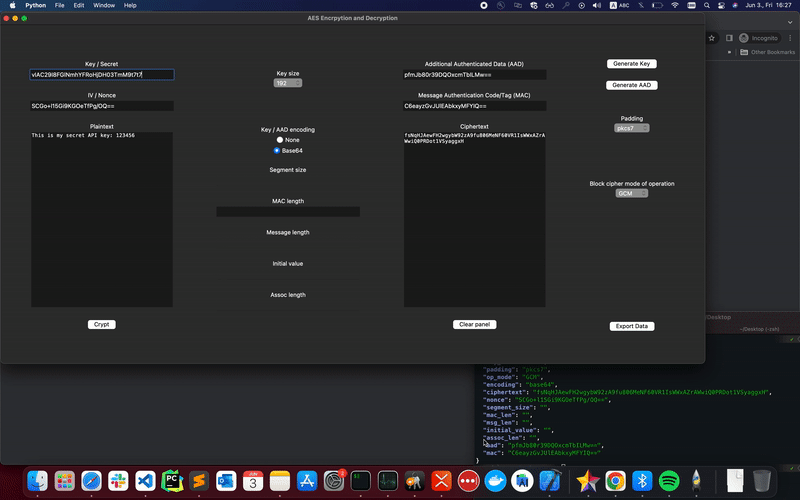Click the Generate AAD button
This screenshot has width=800, height=500.
632,85
